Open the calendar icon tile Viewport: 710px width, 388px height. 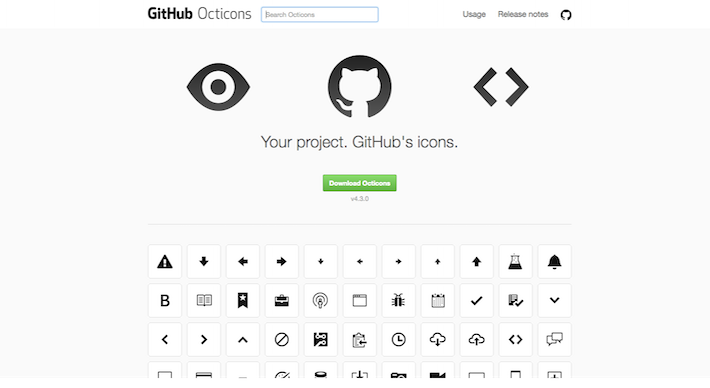click(437, 301)
